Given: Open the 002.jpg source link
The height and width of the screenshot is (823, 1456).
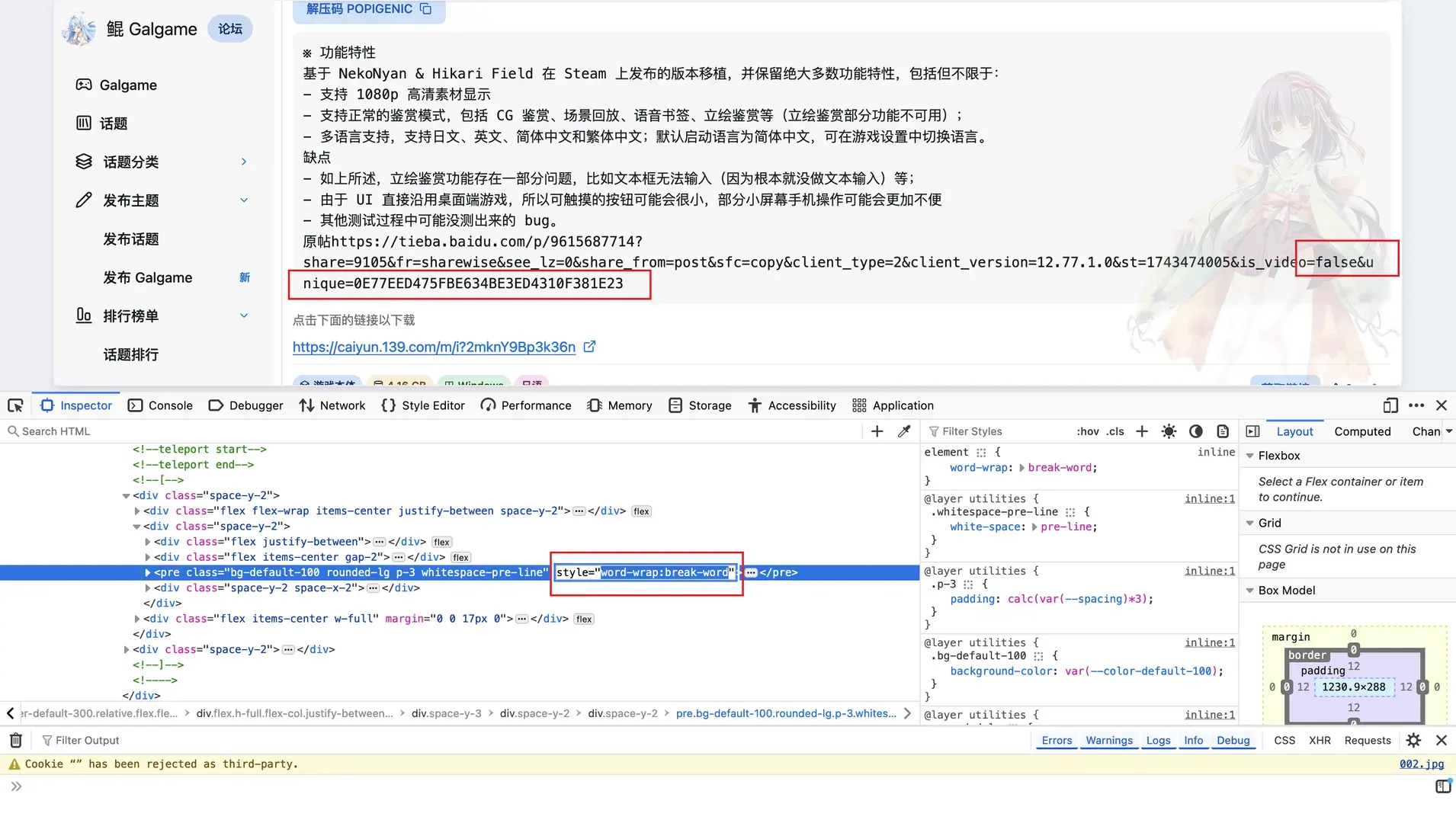Looking at the screenshot, I should click(1421, 764).
